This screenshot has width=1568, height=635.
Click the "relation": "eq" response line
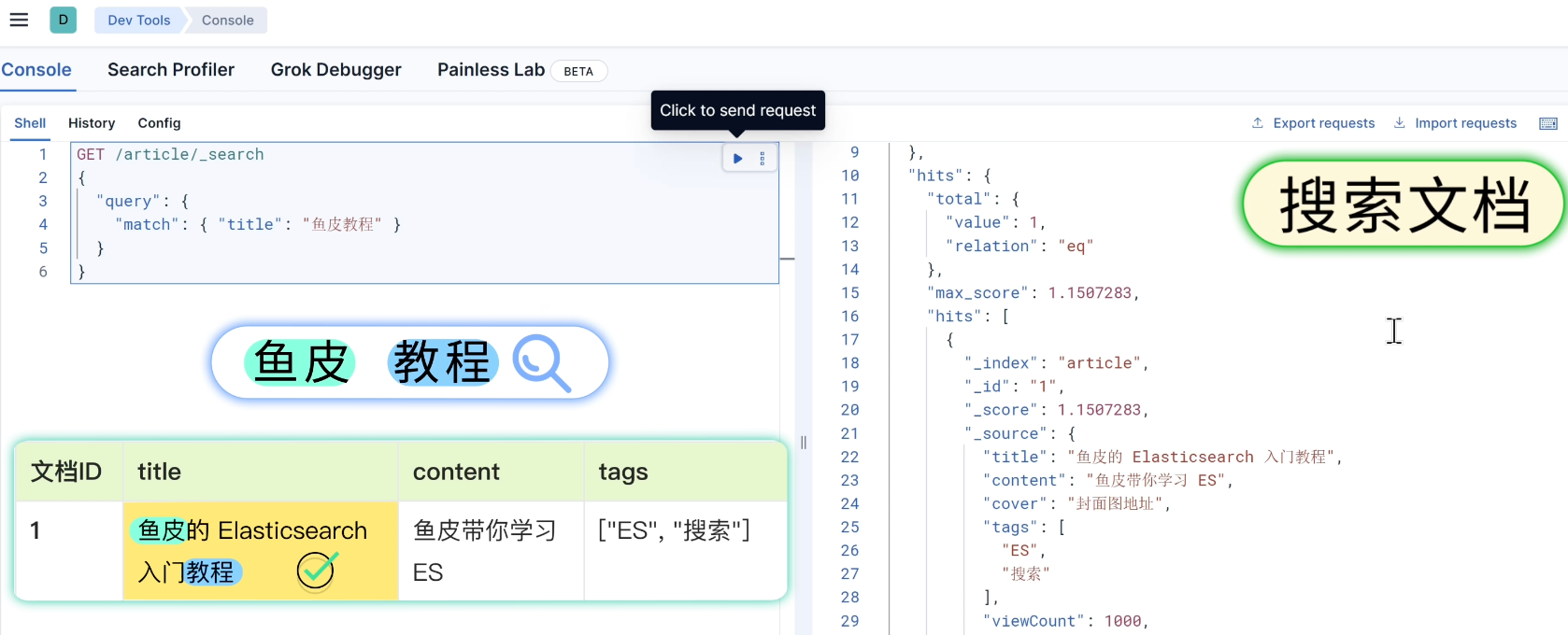click(x=1019, y=247)
